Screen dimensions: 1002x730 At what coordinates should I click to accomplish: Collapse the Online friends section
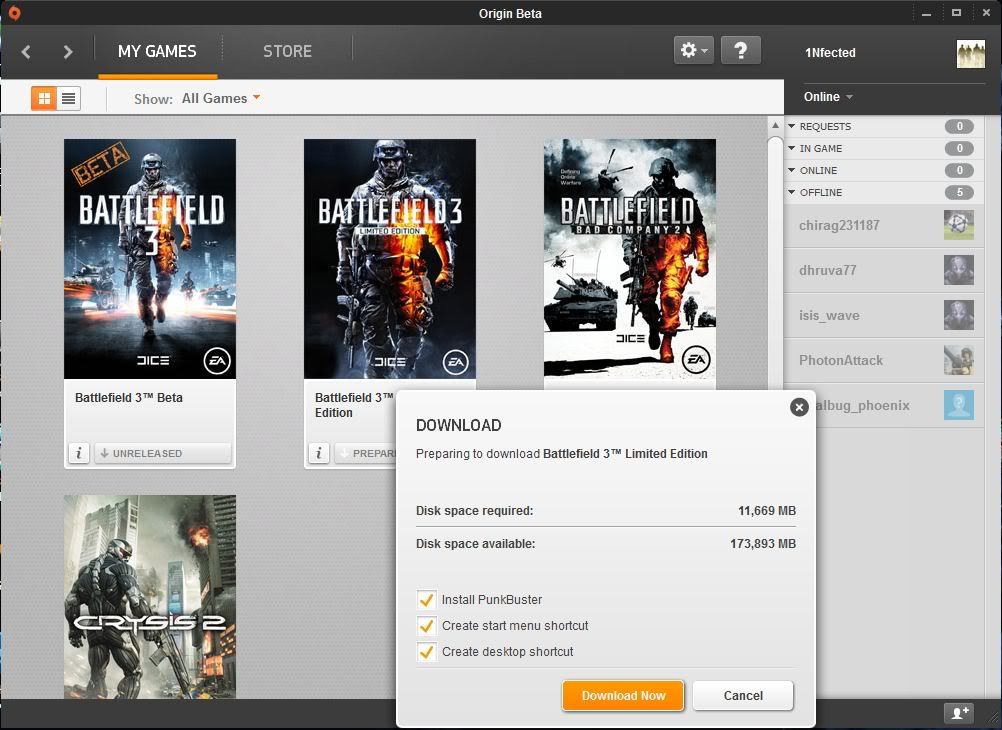click(x=792, y=170)
